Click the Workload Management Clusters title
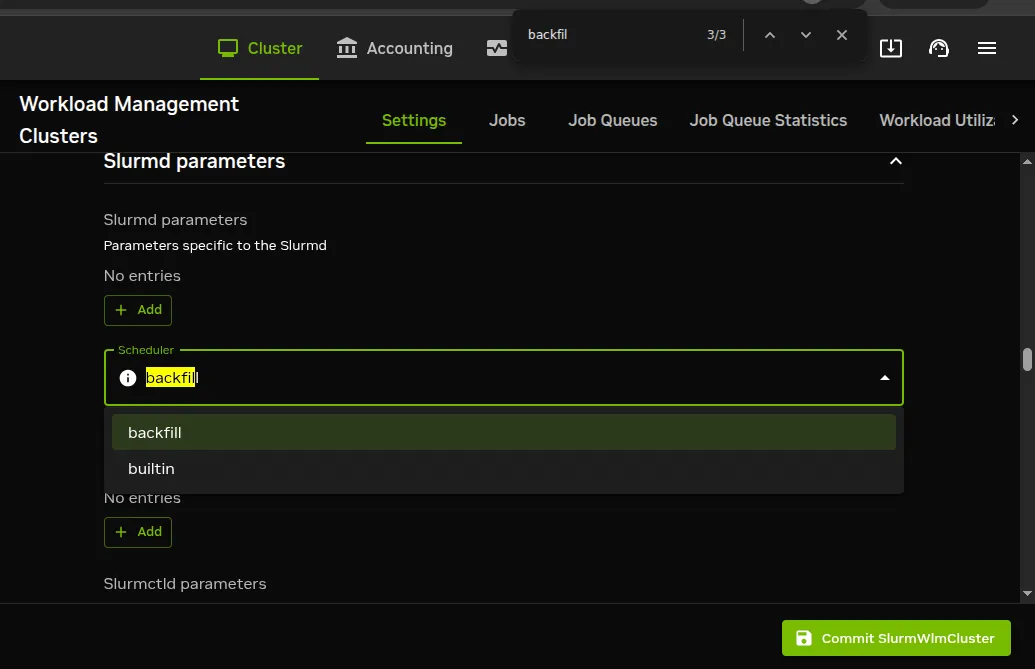This screenshot has width=1035, height=669. pos(129,119)
